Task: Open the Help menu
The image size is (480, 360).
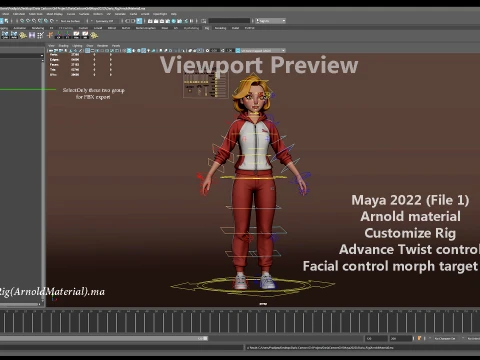Action: pos(174,14)
